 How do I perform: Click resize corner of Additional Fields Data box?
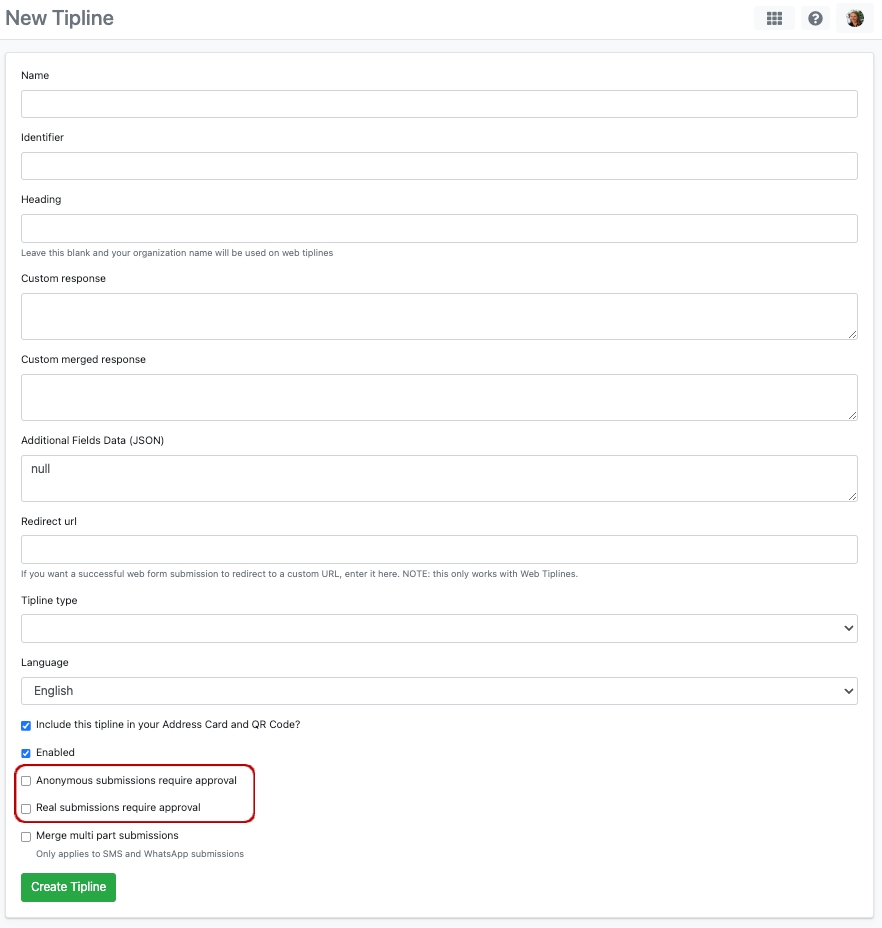pos(852,496)
